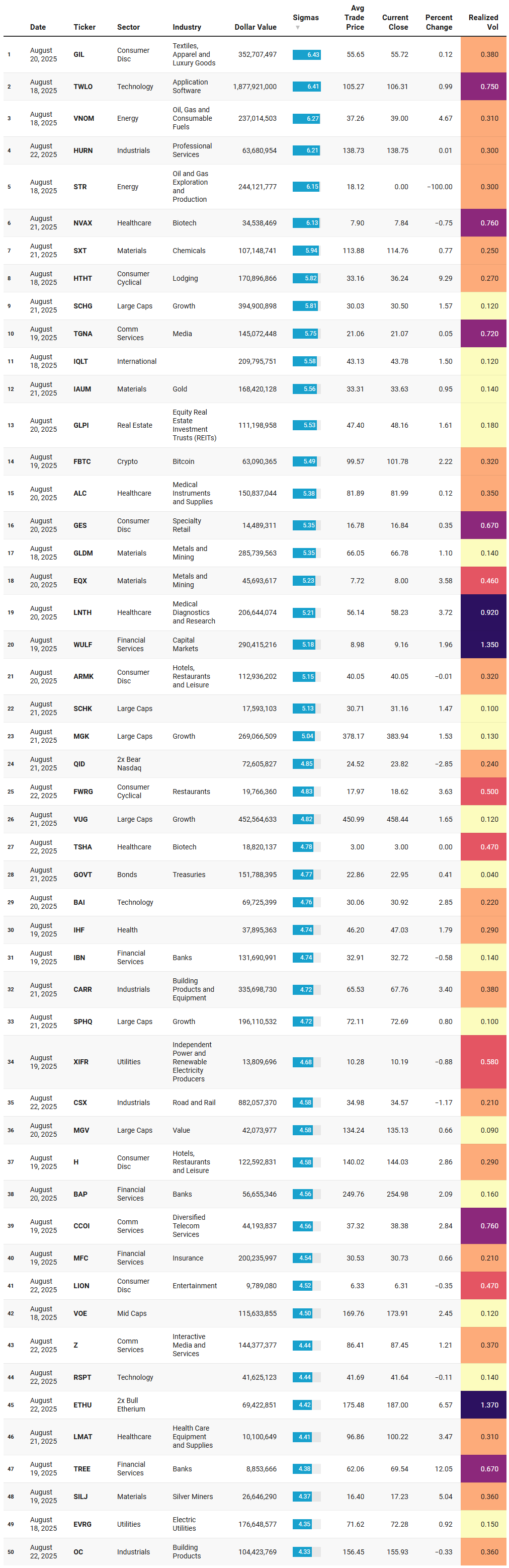Click the ARMK ticker

point(83,676)
